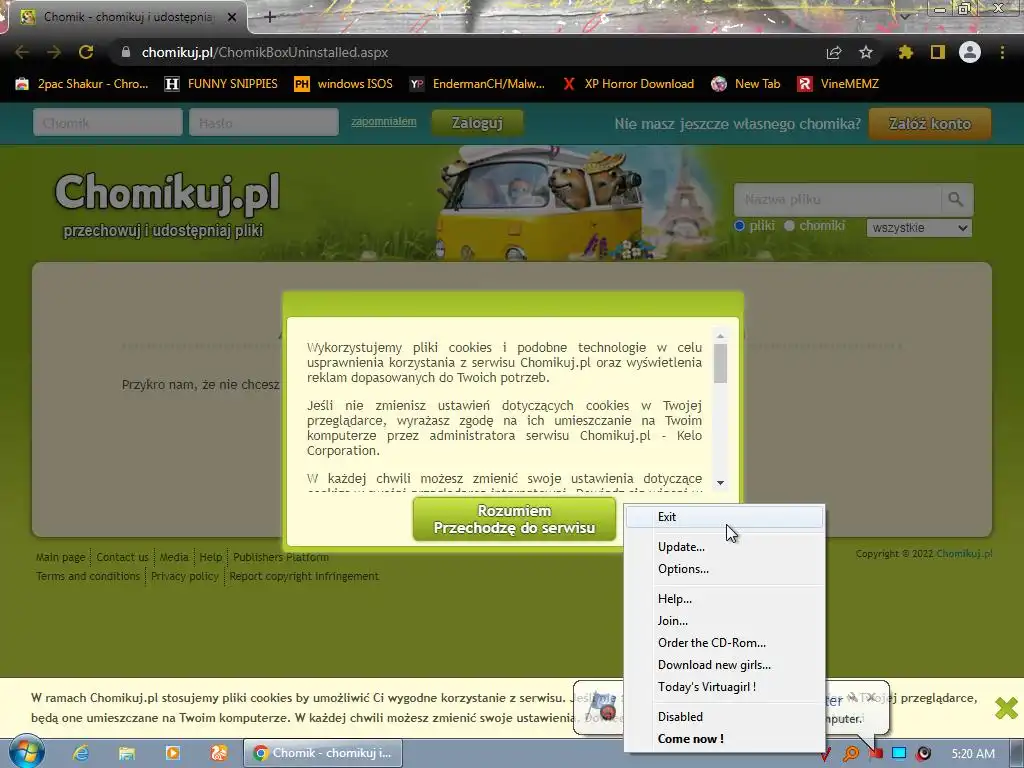
Task: Click the site padlock icon
Action: point(126,52)
